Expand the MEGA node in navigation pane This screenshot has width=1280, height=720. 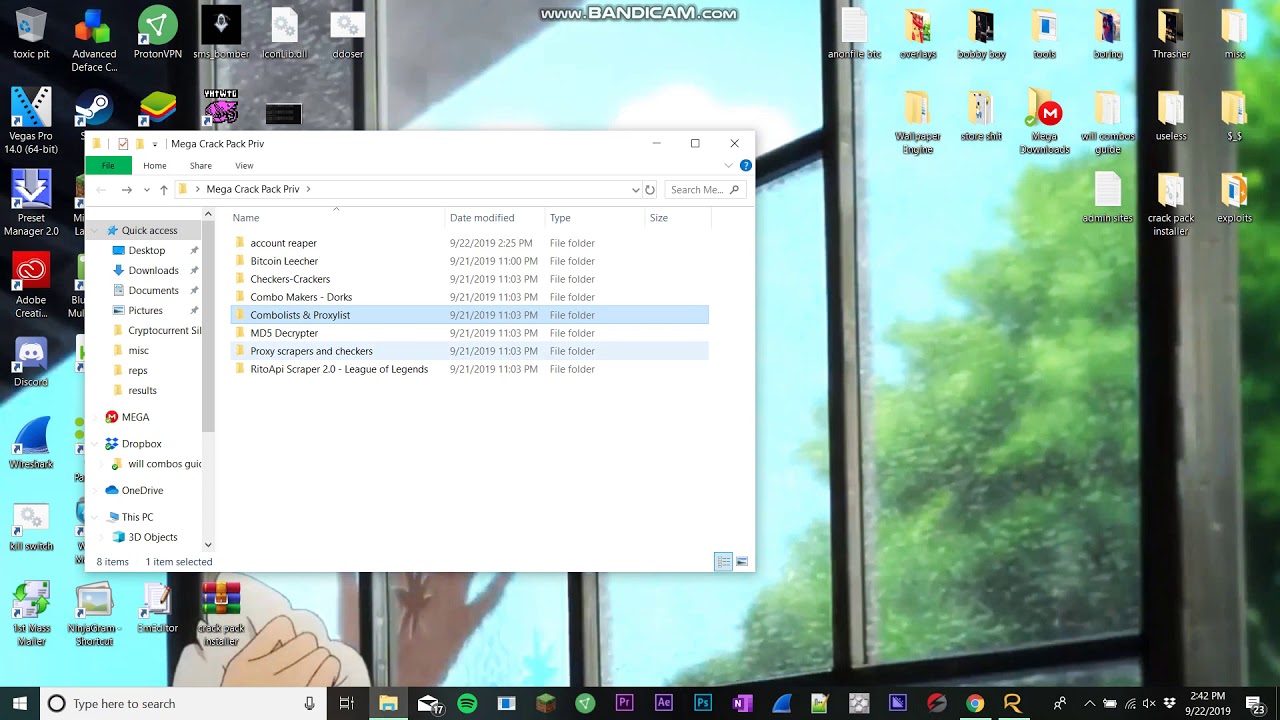(97, 418)
